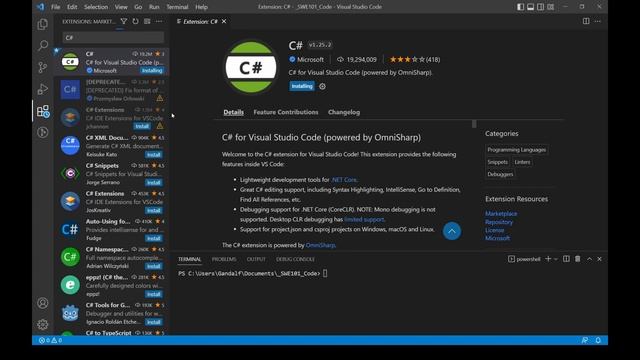Kill the terminal with trash icon
Viewport: 640px width, 360px height.
(578, 259)
